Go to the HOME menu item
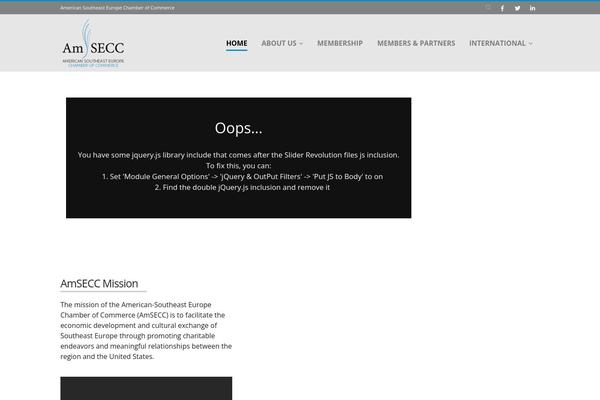Image resolution: width=600 pixels, height=400 pixels. (x=236, y=43)
